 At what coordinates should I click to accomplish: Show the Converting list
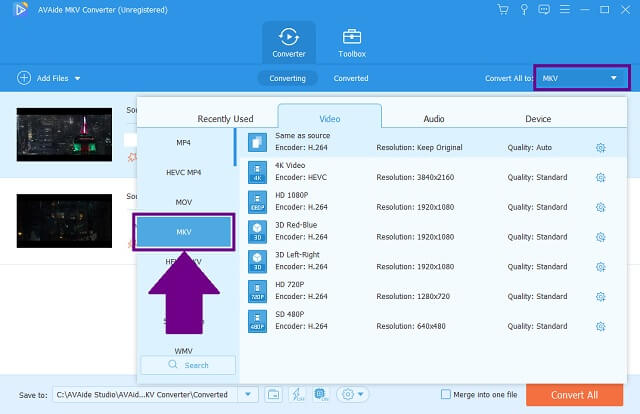[x=287, y=78]
